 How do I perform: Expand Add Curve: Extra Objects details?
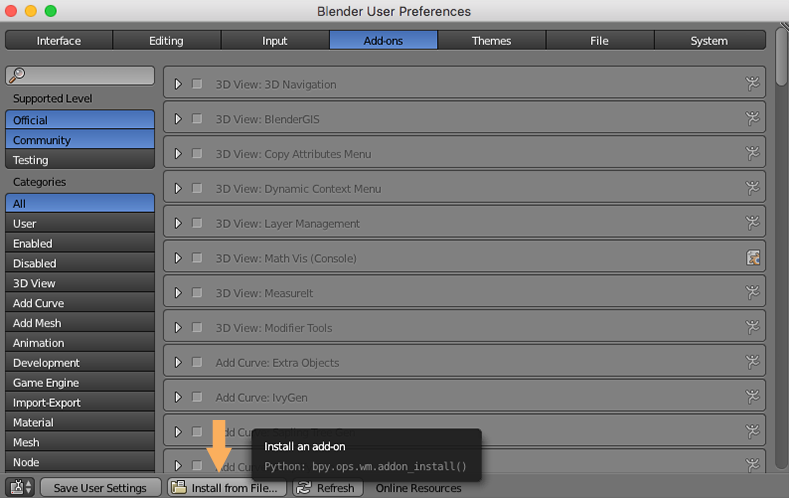[178, 362]
